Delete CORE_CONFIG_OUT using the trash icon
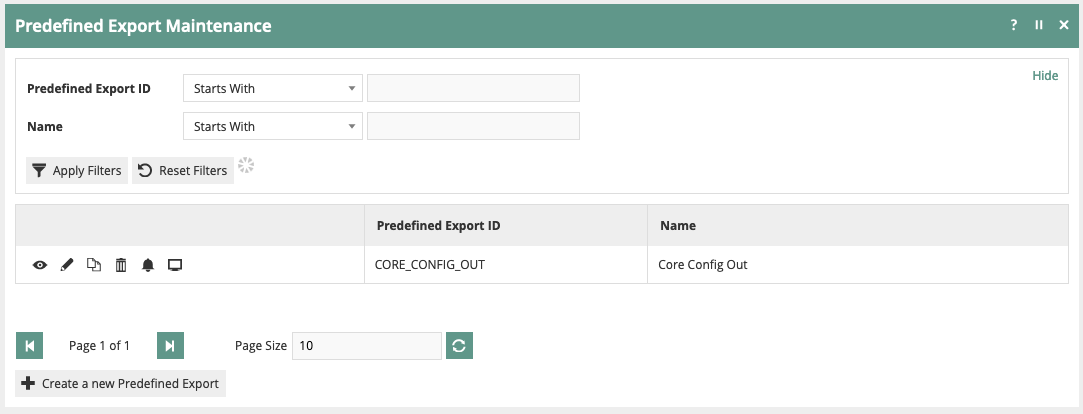This screenshot has height=414, width=1083. pos(121,265)
